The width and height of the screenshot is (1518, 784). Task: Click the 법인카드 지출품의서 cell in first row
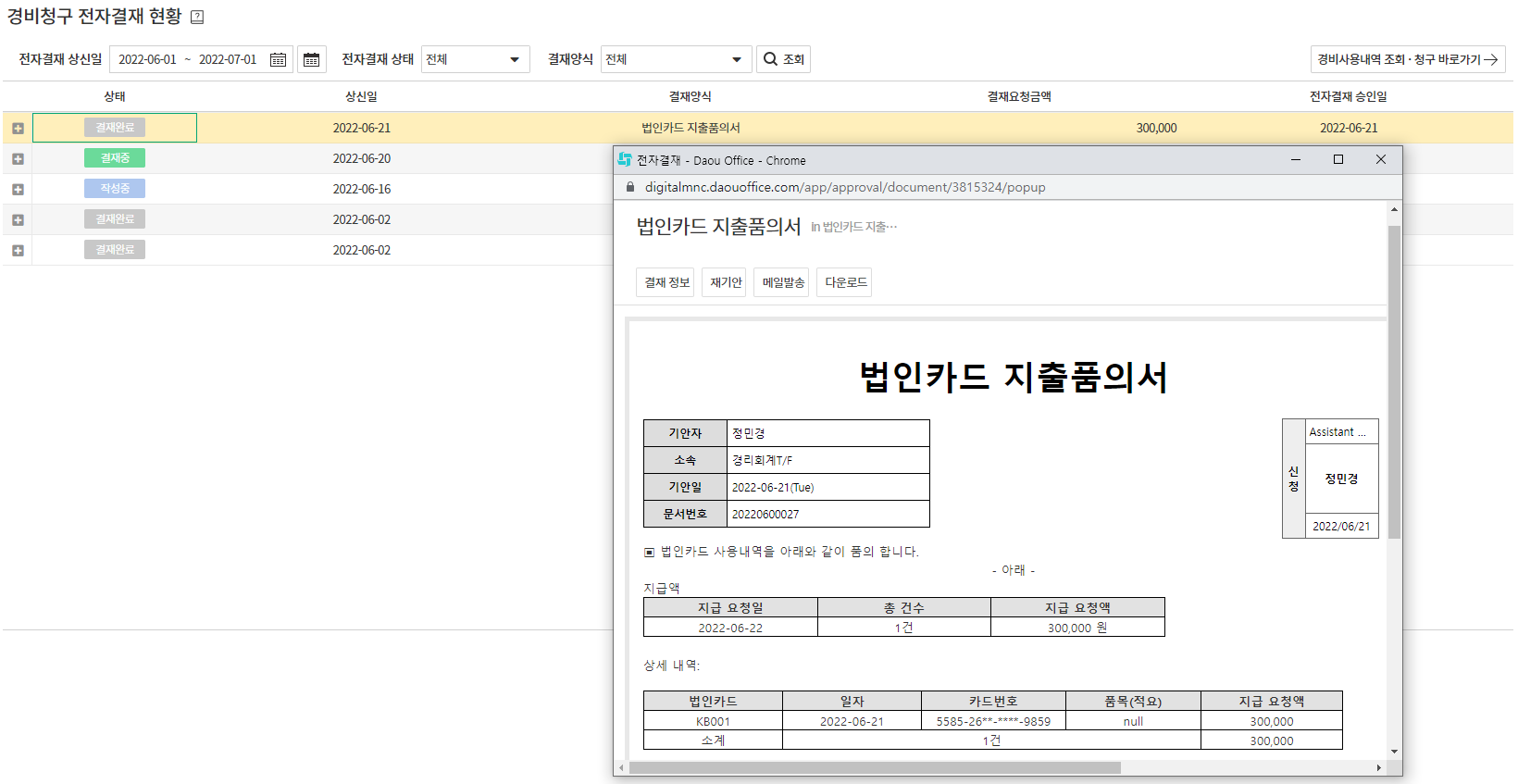click(691, 128)
